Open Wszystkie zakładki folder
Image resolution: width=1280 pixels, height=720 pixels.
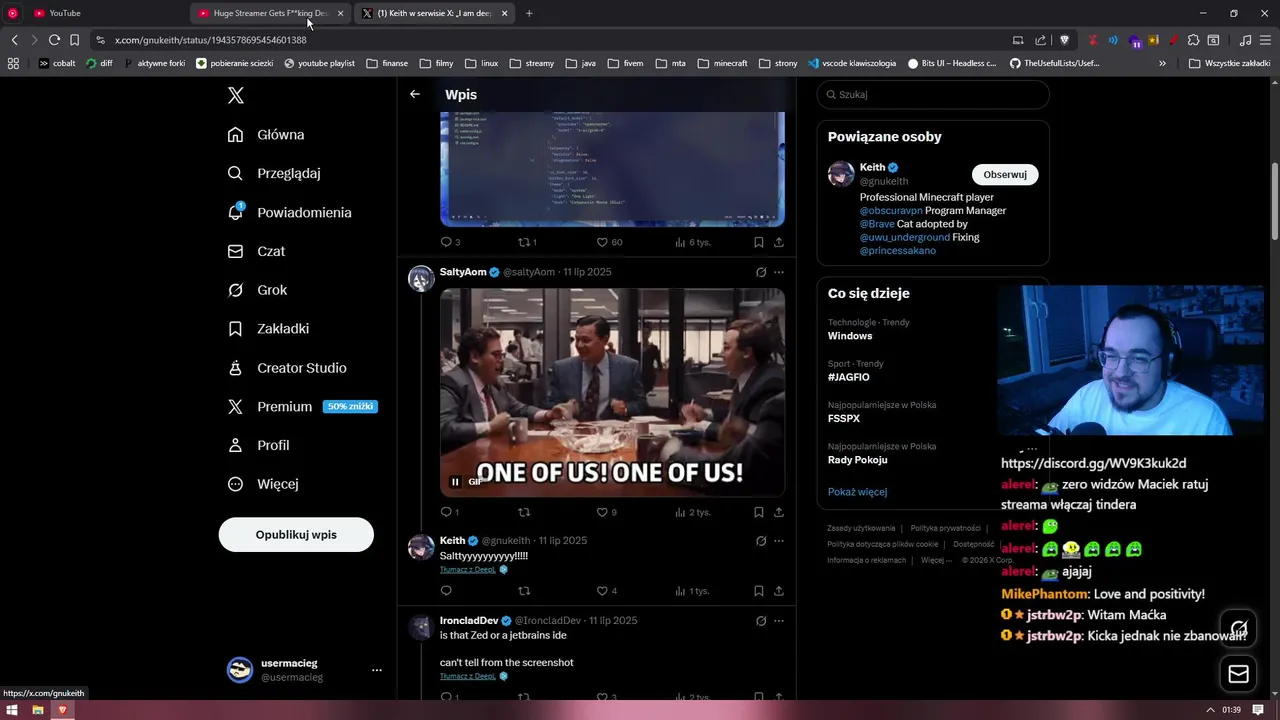1229,63
